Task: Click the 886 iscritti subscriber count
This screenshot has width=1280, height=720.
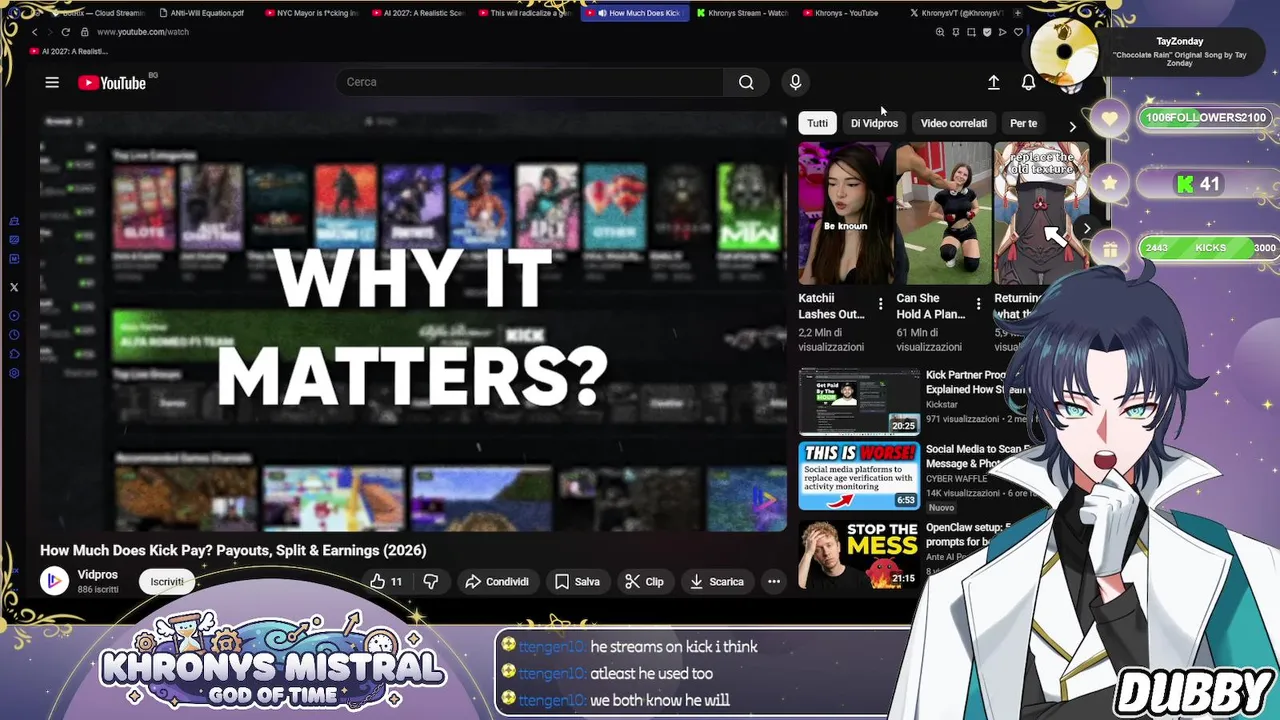Action: coord(98,589)
